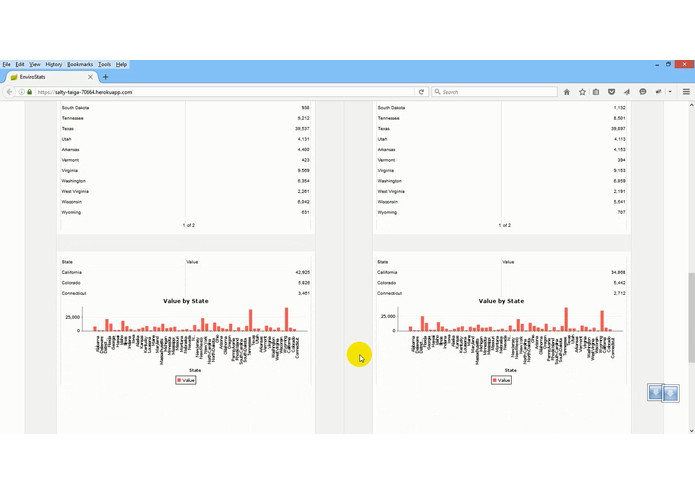Open the Edit menu
Viewport: 695px width, 494px height.
(x=20, y=64)
